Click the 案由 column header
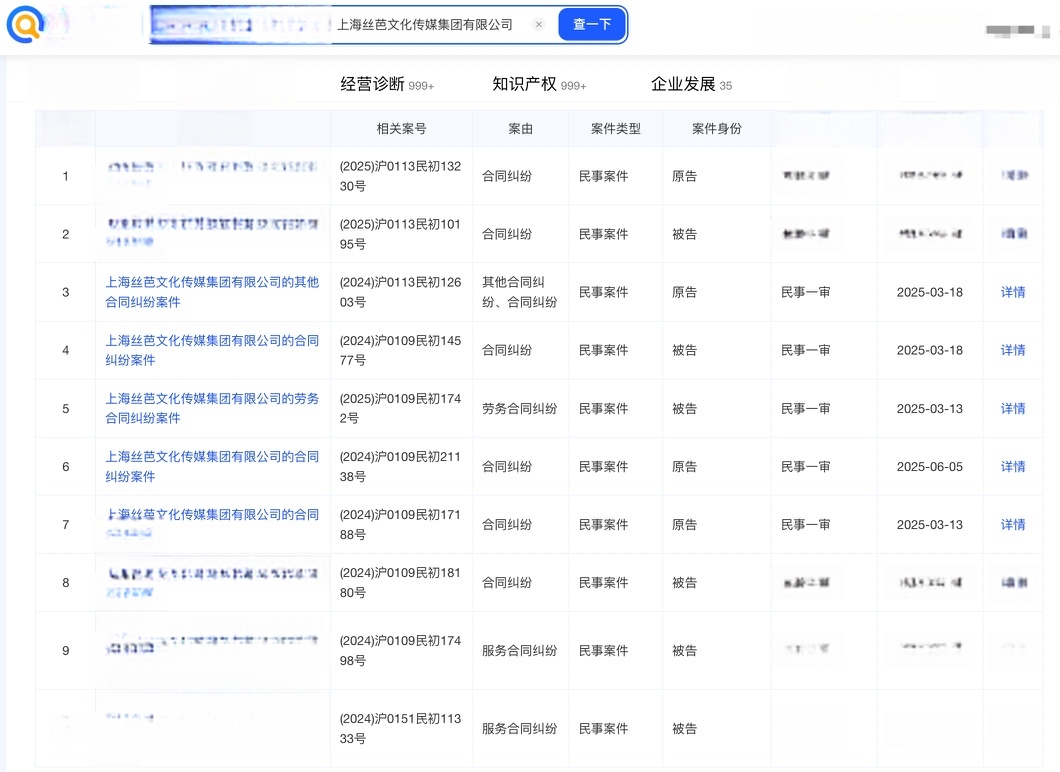The width and height of the screenshot is (1060, 772). (x=521, y=128)
